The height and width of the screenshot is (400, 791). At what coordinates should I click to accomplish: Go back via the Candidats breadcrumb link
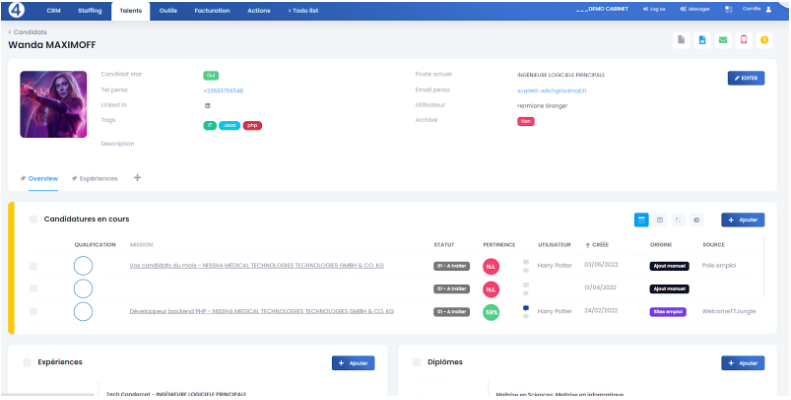coord(28,32)
